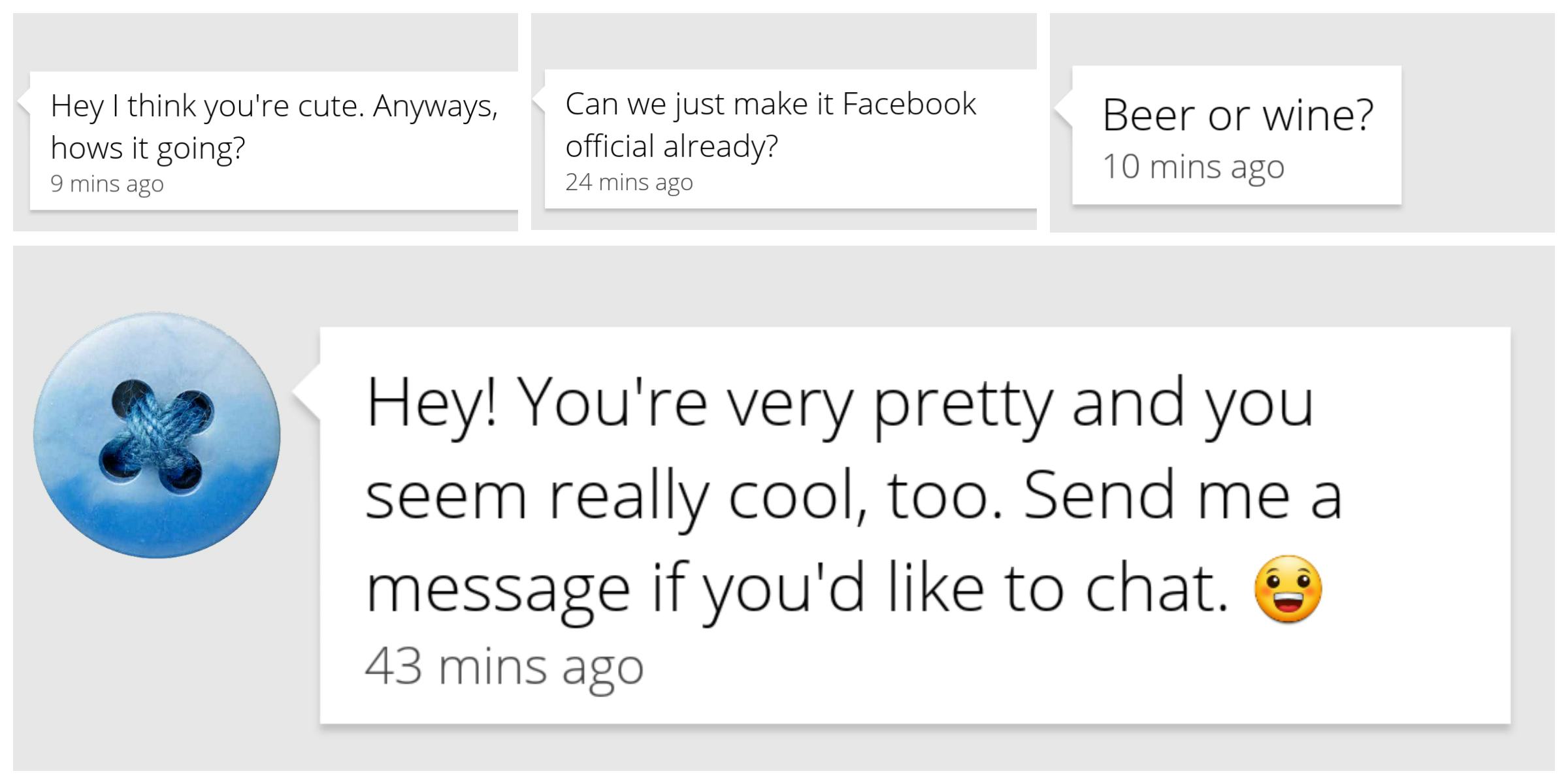Image resolution: width=1568 pixels, height=784 pixels.
Task: Click the "43 mins ago" timestamp
Action: [504, 666]
